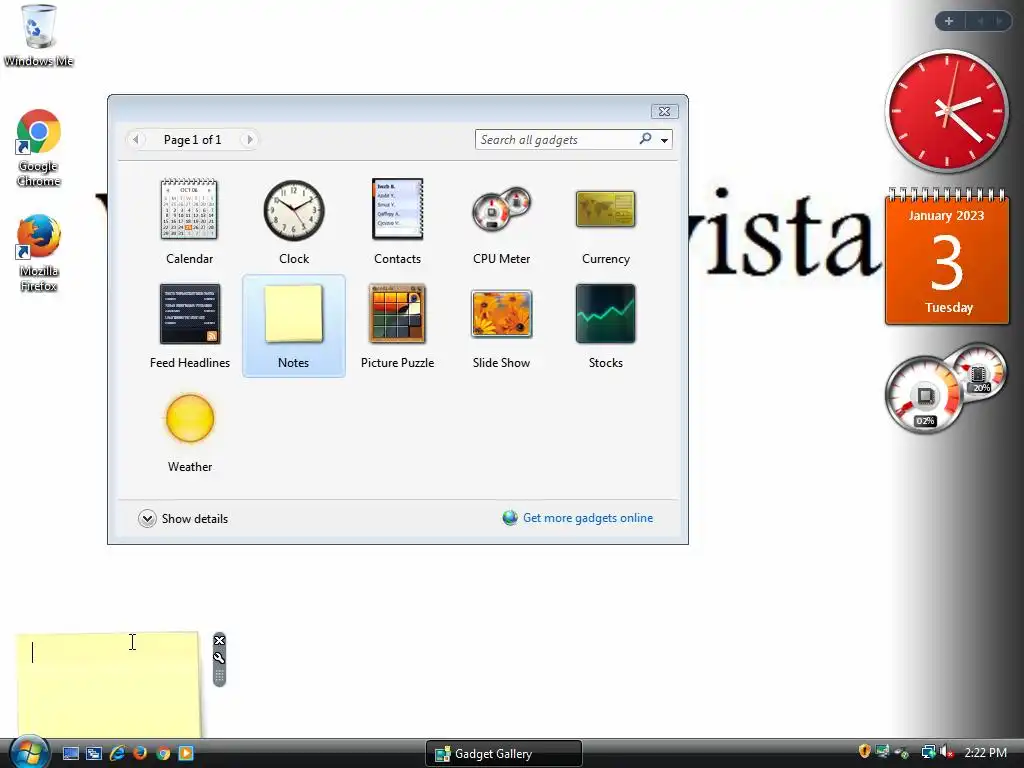Click the muted volume tray icon
Screen dimensions: 1024x768
(x=947, y=752)
